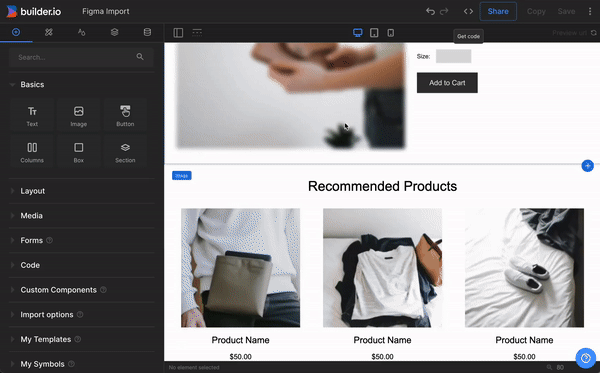Click the search magnifier icon
Screen dimensions: 600x373
(x=140, y=57)
